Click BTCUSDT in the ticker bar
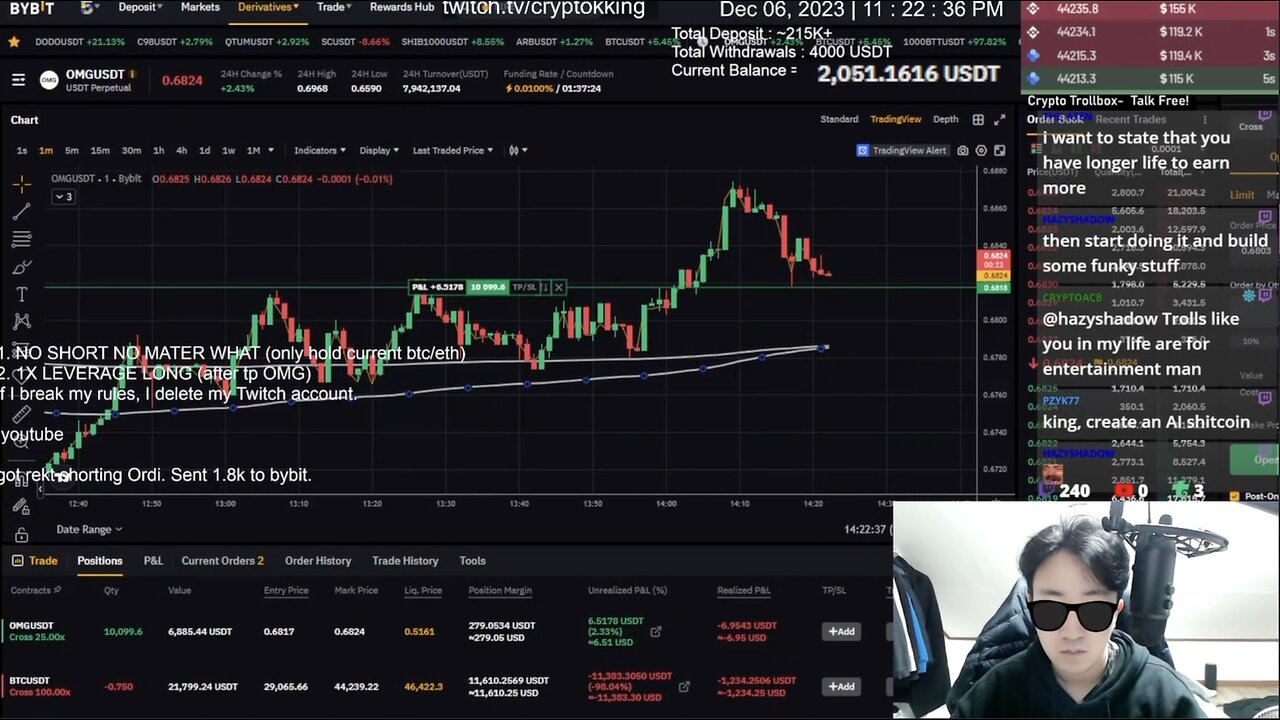 [x=624, y=42]
